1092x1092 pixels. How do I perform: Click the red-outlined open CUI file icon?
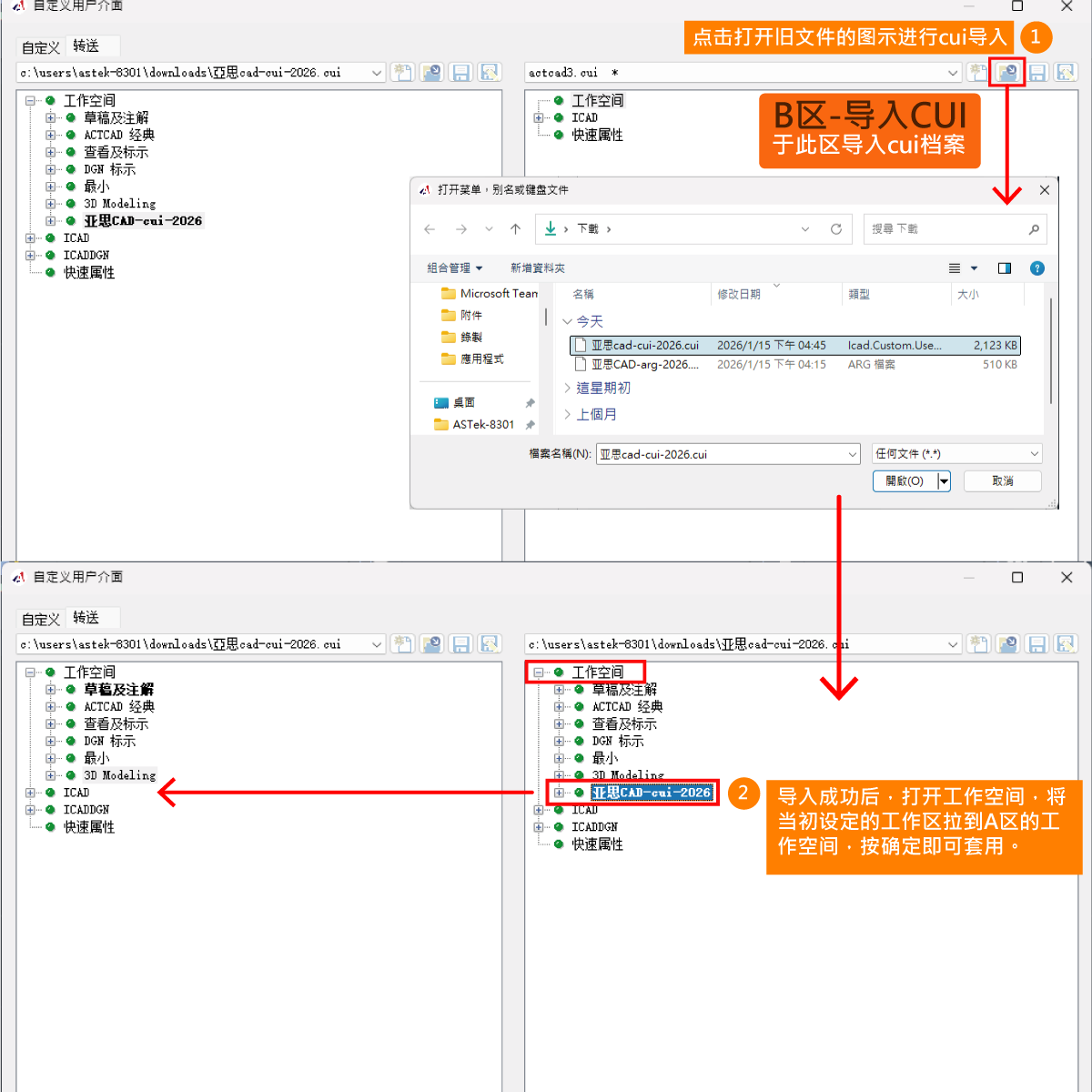1007,73
